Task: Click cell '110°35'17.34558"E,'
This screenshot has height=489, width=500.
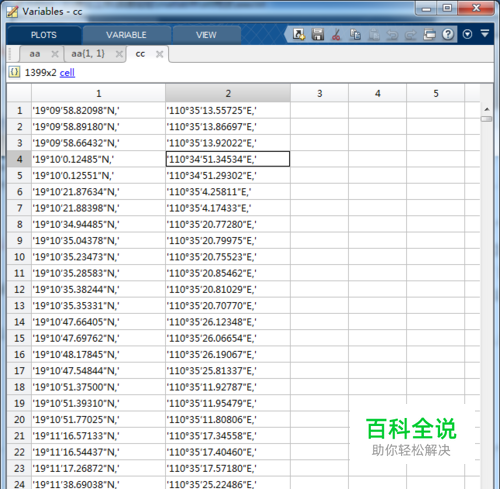Action: pyautogui.click(x=228, y=436)
